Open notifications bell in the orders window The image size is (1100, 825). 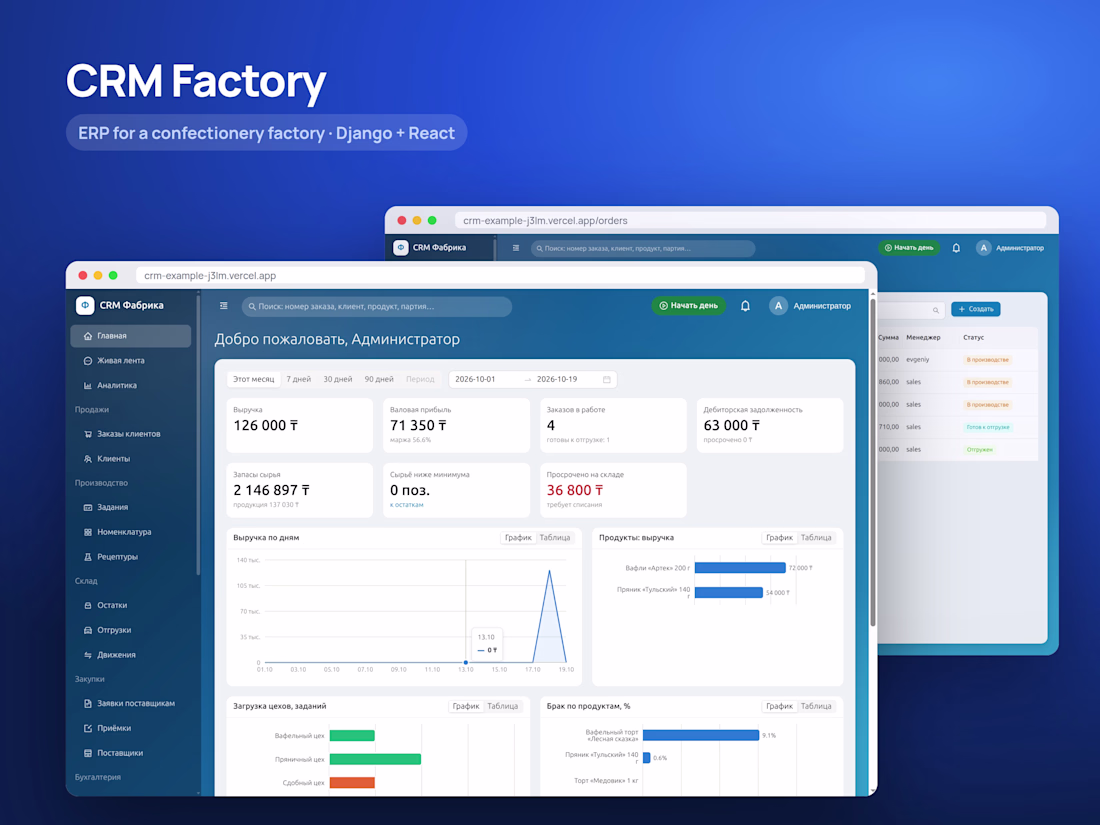[956, 248]
